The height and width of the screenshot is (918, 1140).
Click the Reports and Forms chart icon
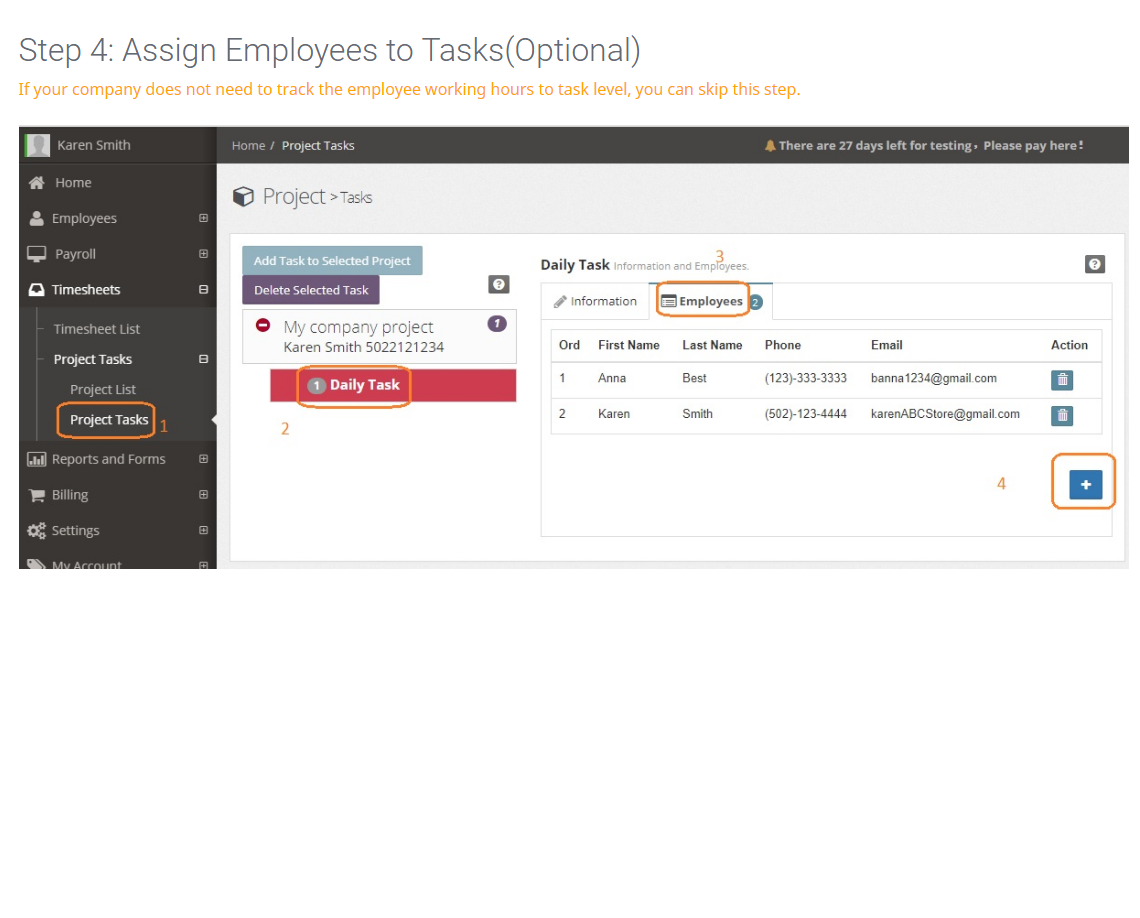pos(36,459)
